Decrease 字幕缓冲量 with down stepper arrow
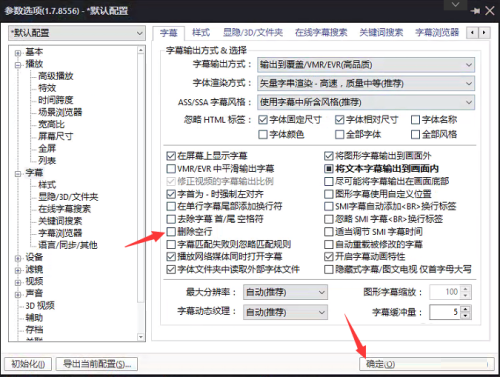This screenshot has height=377, width=500. 466,316
